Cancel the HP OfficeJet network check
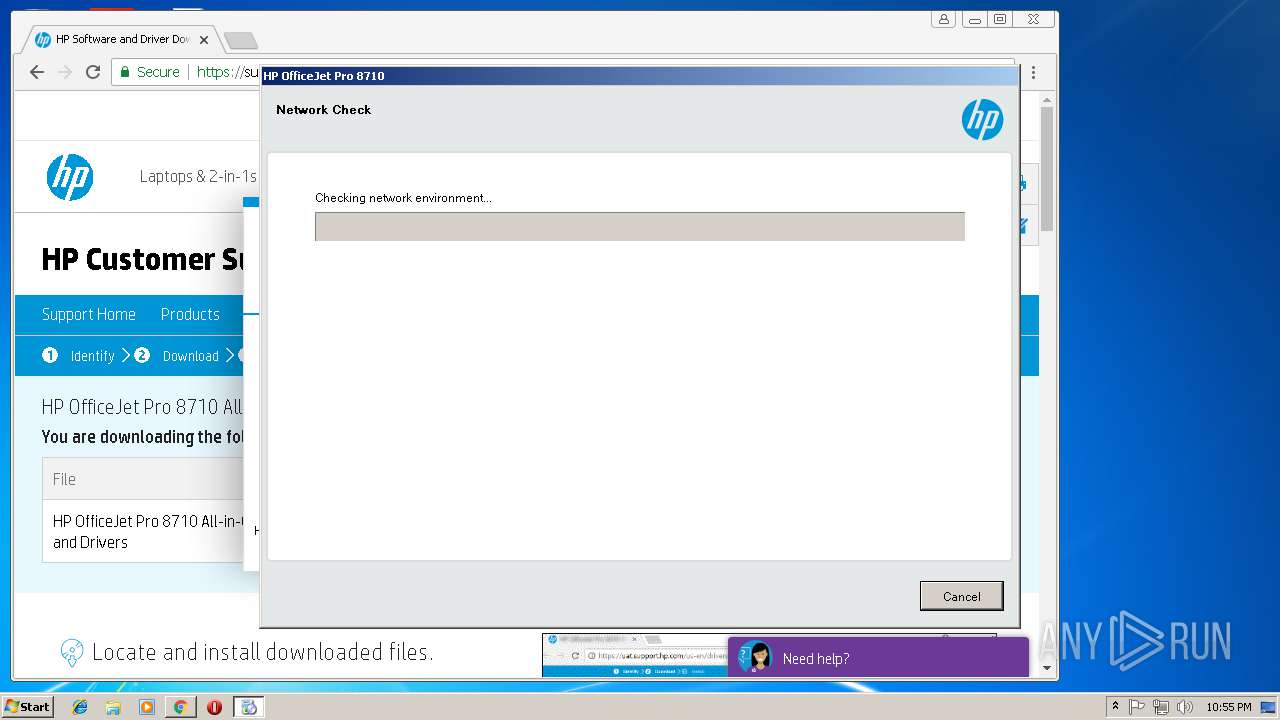This screenshot has height=720, width=1280. tap(961, 596)
